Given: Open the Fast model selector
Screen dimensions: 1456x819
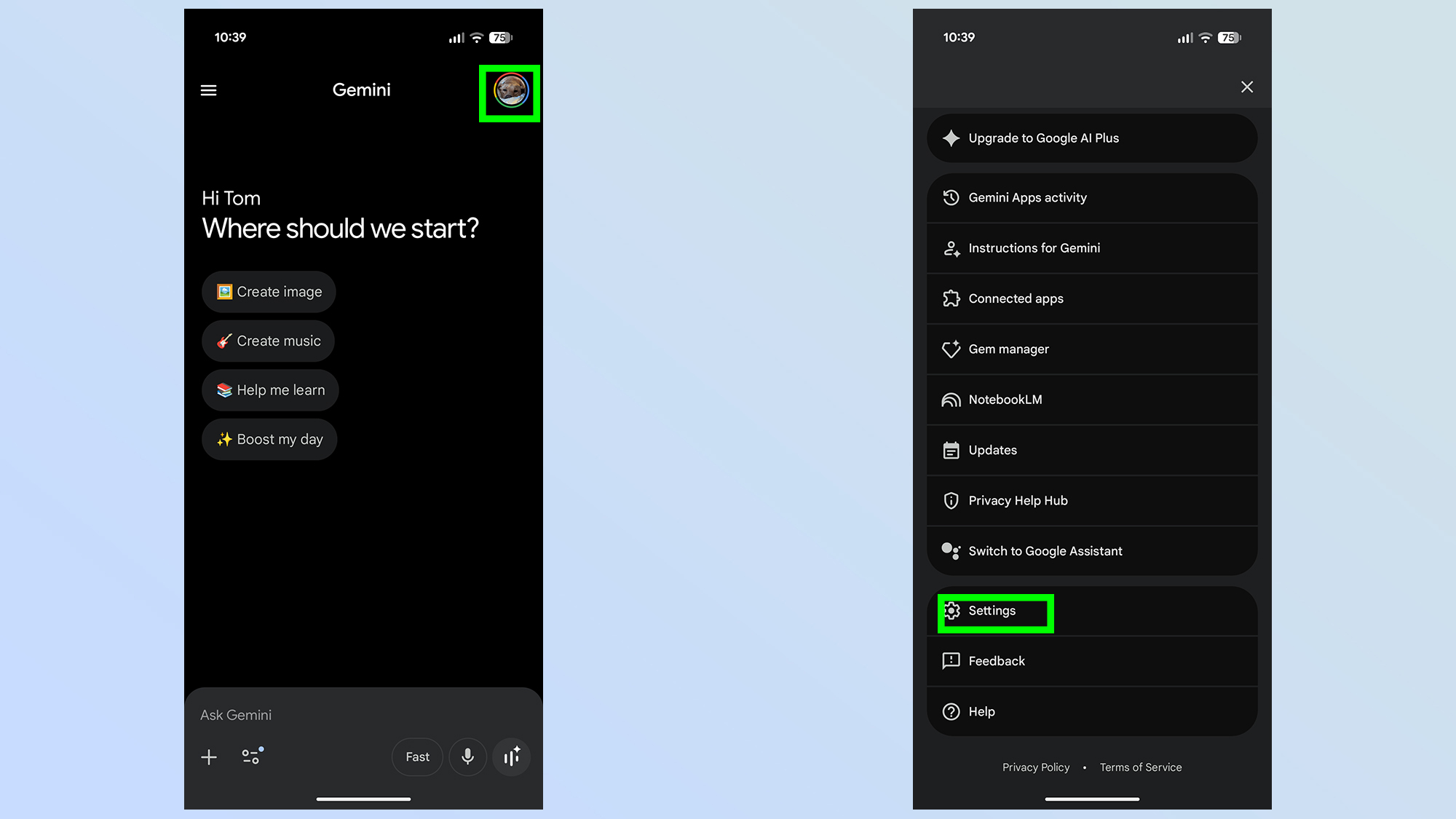Looking at the screenshot, I should coord(417,757).
